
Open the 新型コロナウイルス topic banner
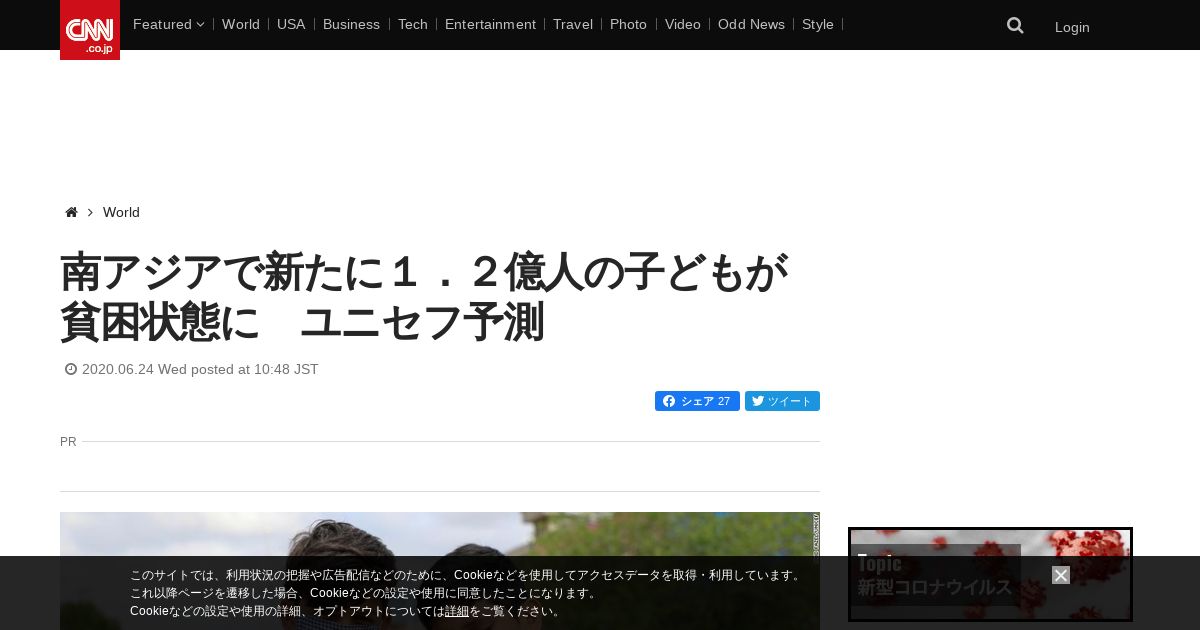(990, 574)
